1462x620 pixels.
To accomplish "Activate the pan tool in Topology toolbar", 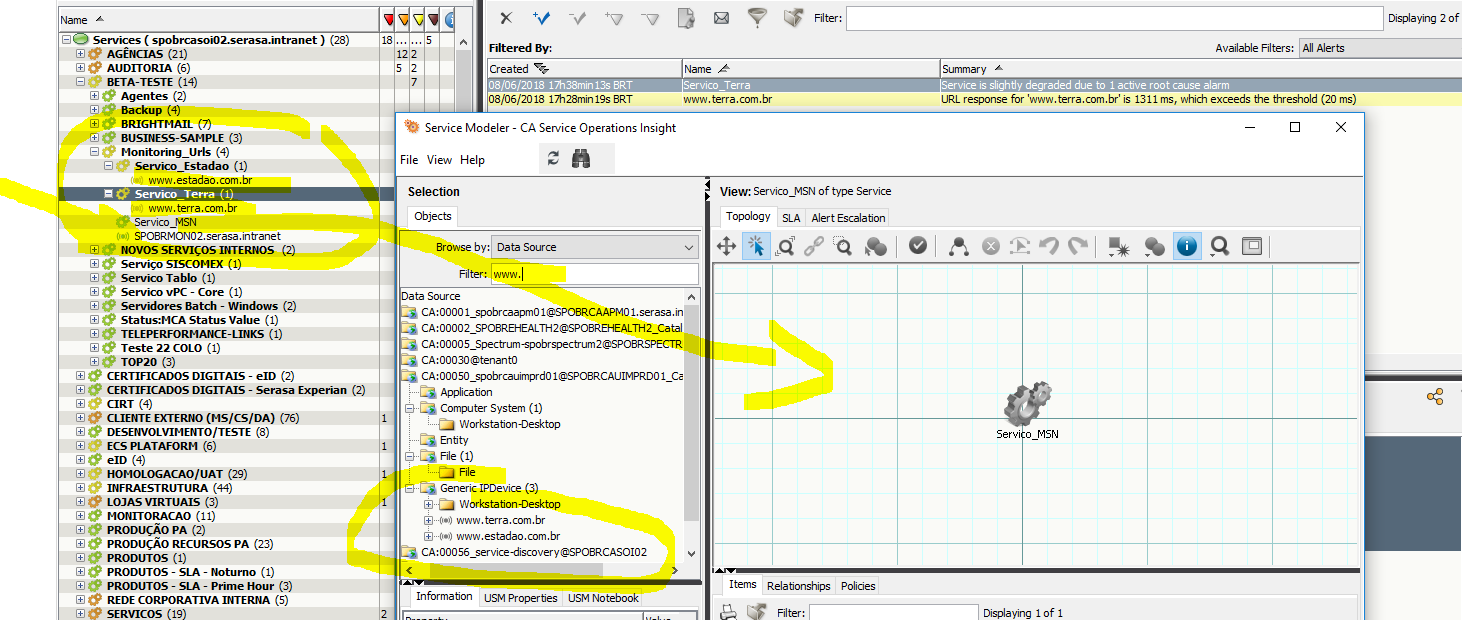I will coord(725,245).
